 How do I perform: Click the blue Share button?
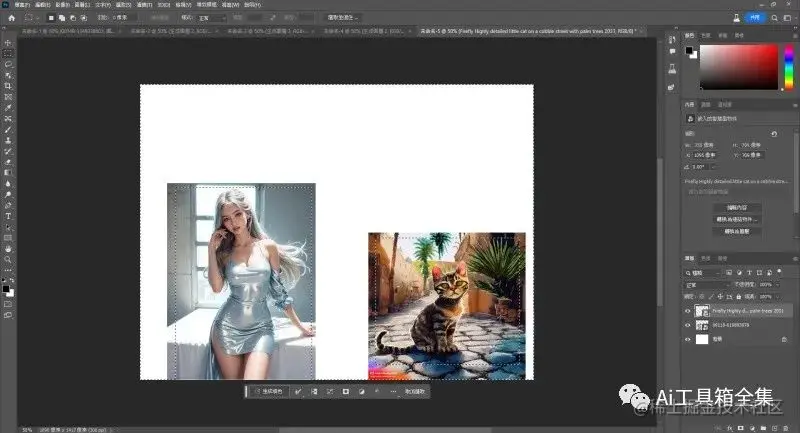click(755, 18)
